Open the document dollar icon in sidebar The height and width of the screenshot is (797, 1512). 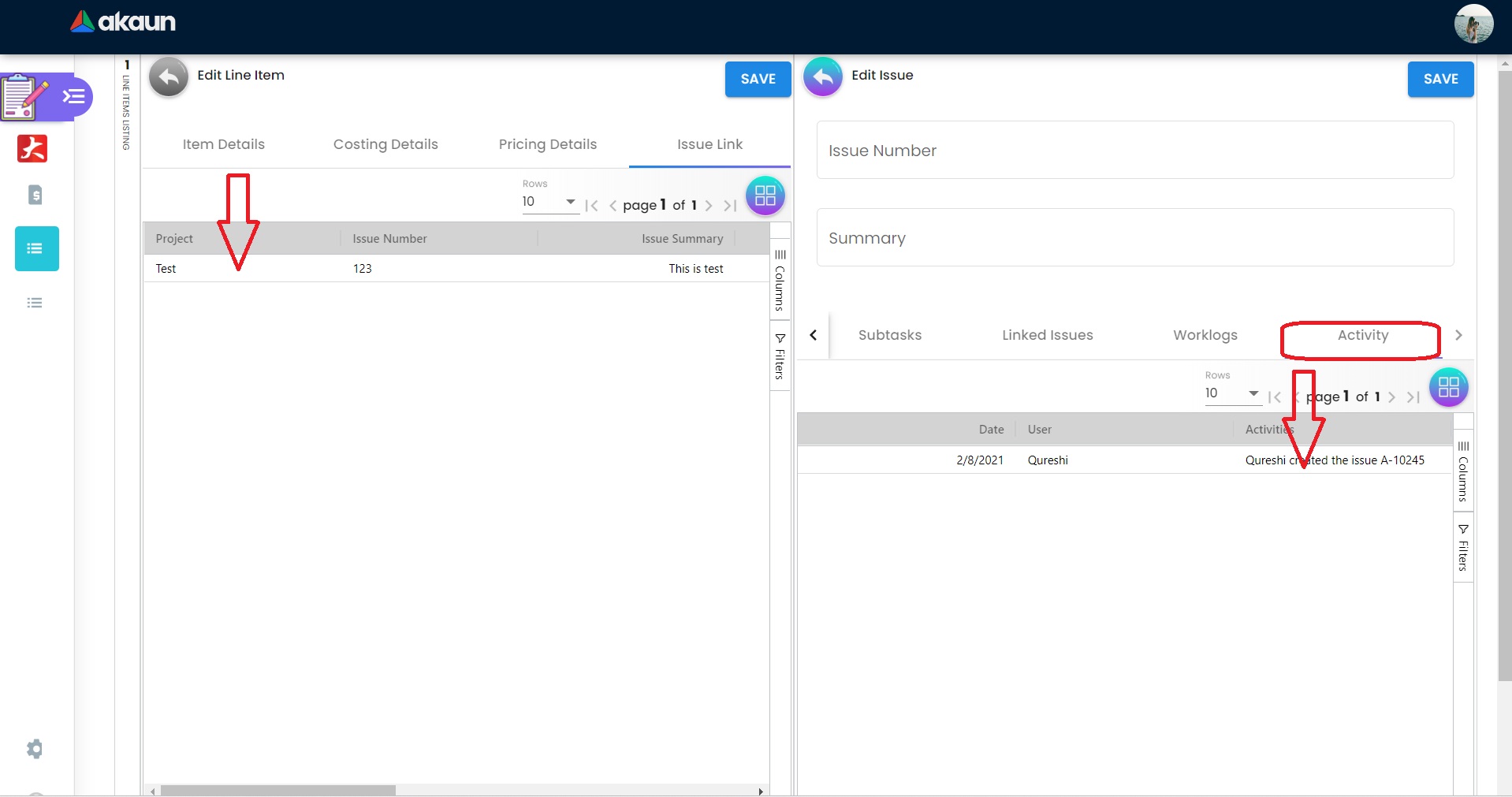click(x=35, y=195)
